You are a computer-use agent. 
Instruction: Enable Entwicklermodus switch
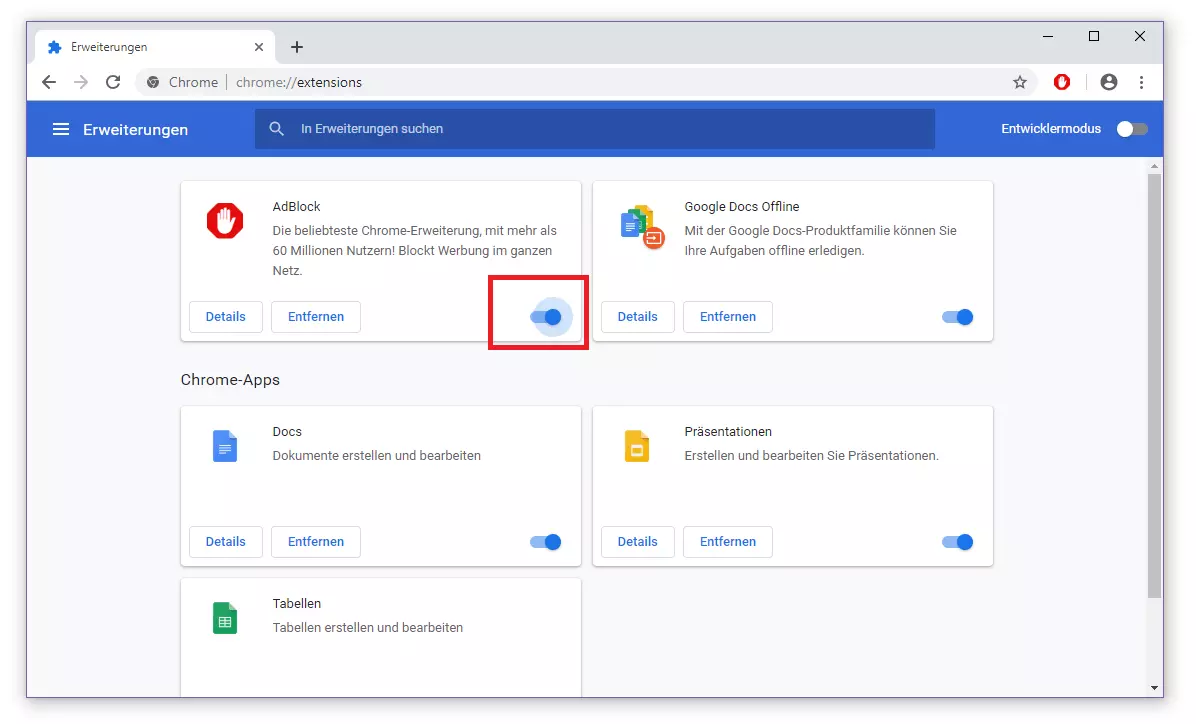pyautogui.click(x=1132, y=129)
